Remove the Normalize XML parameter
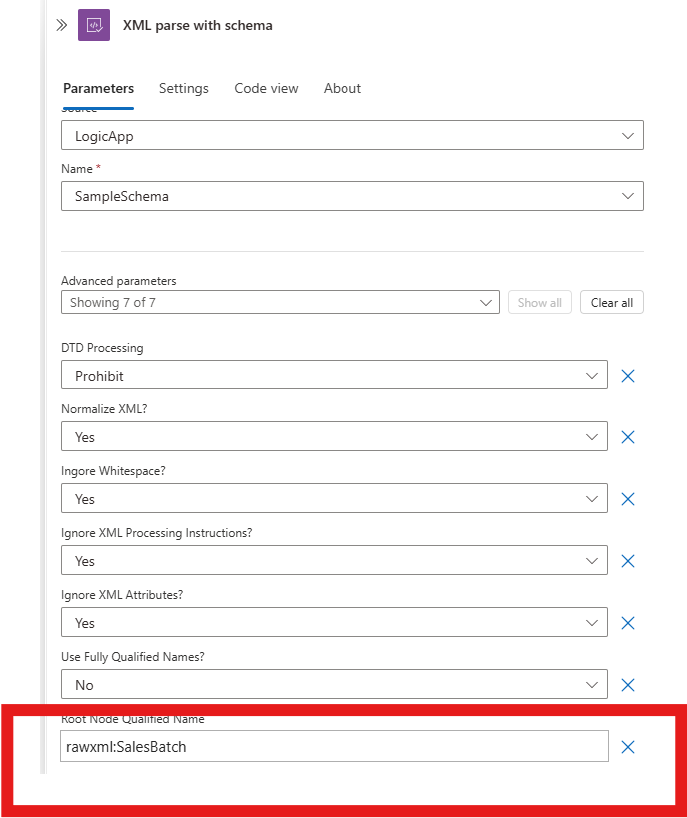 (628, 437)
